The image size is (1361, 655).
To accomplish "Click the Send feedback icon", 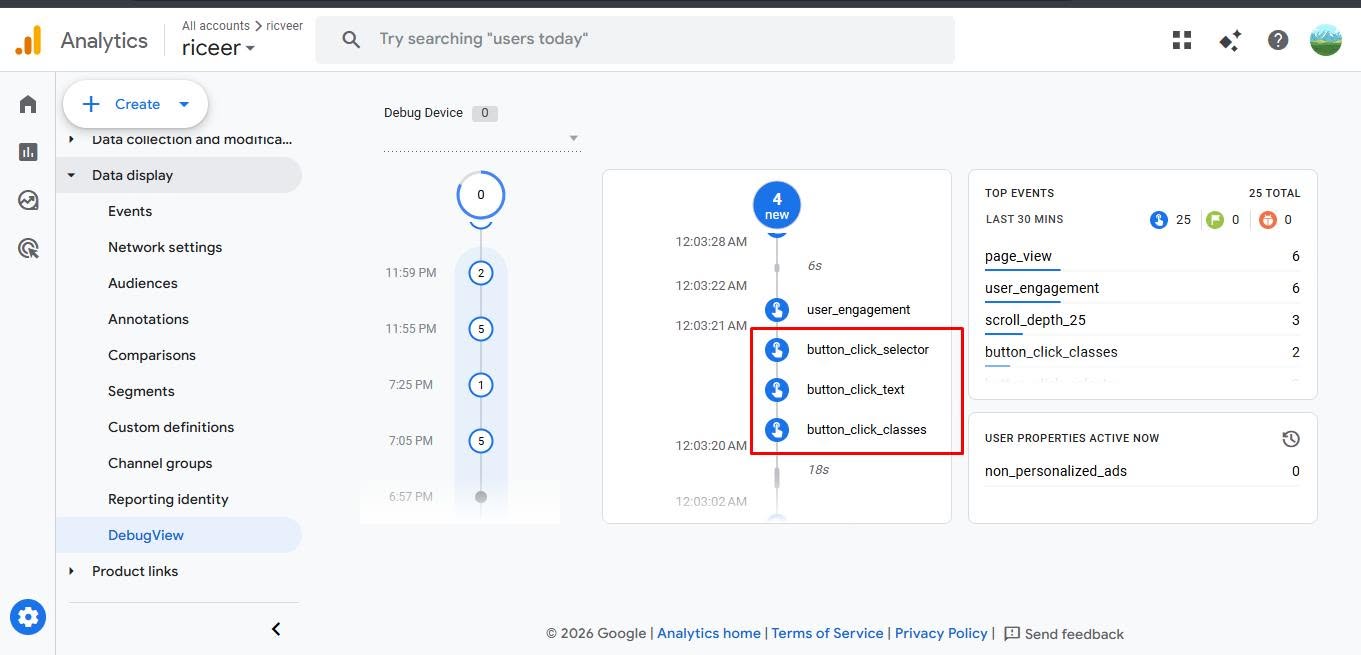I will pyautogui.click(x=1012, y=633).
